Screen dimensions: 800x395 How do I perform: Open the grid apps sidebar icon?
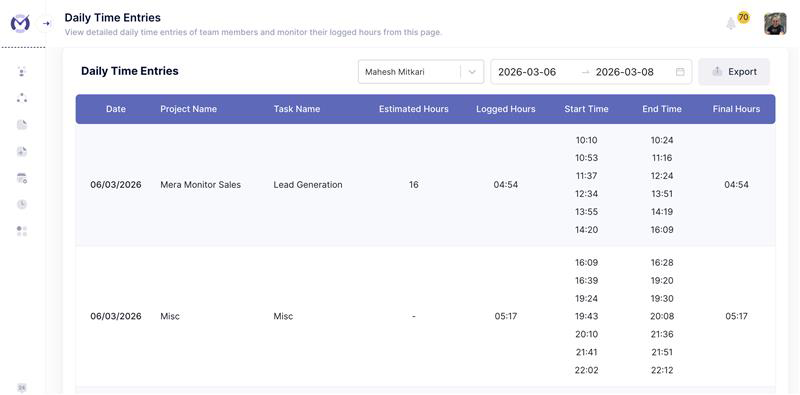(22, 231)
